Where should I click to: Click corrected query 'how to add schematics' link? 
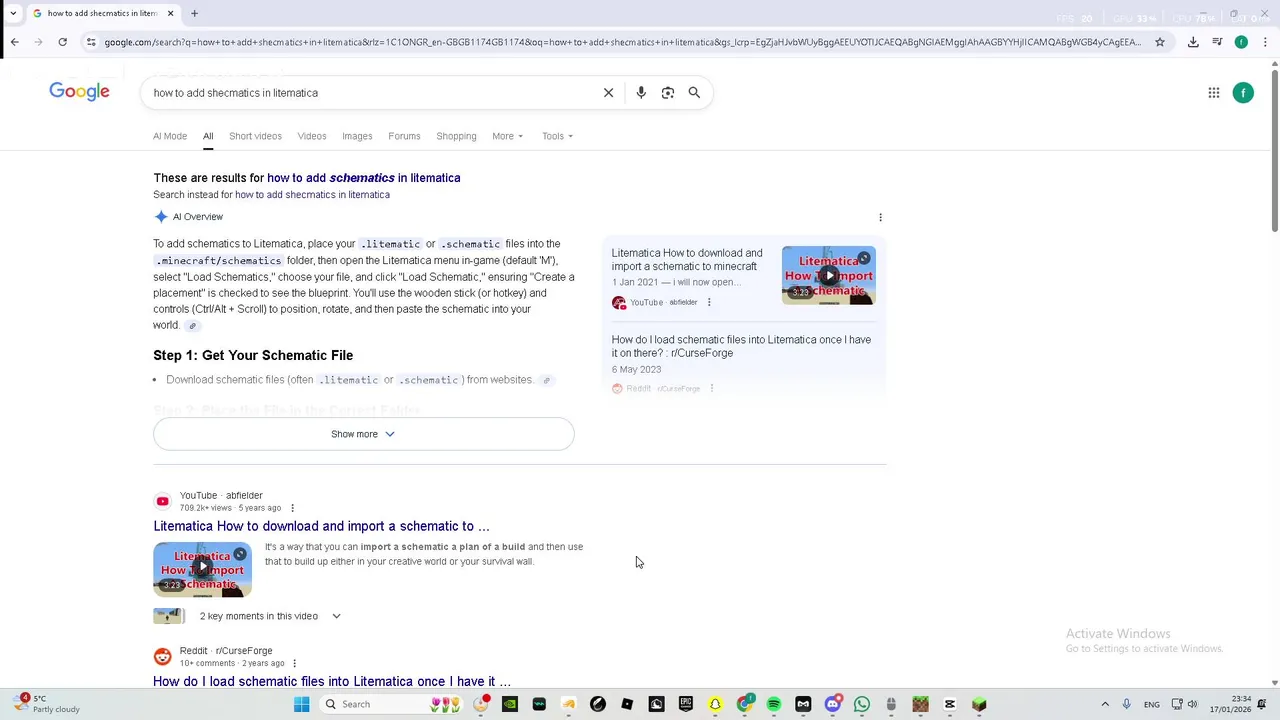point(363,178)
